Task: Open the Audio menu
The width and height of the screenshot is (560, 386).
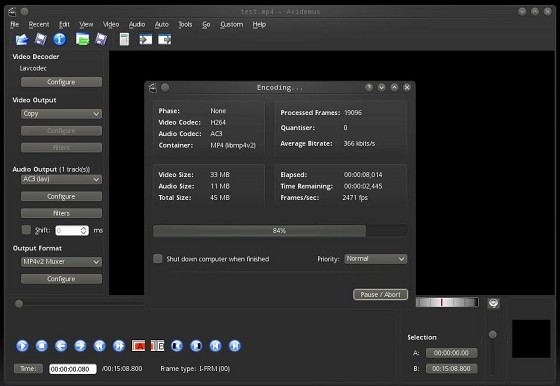Action: 137,24
